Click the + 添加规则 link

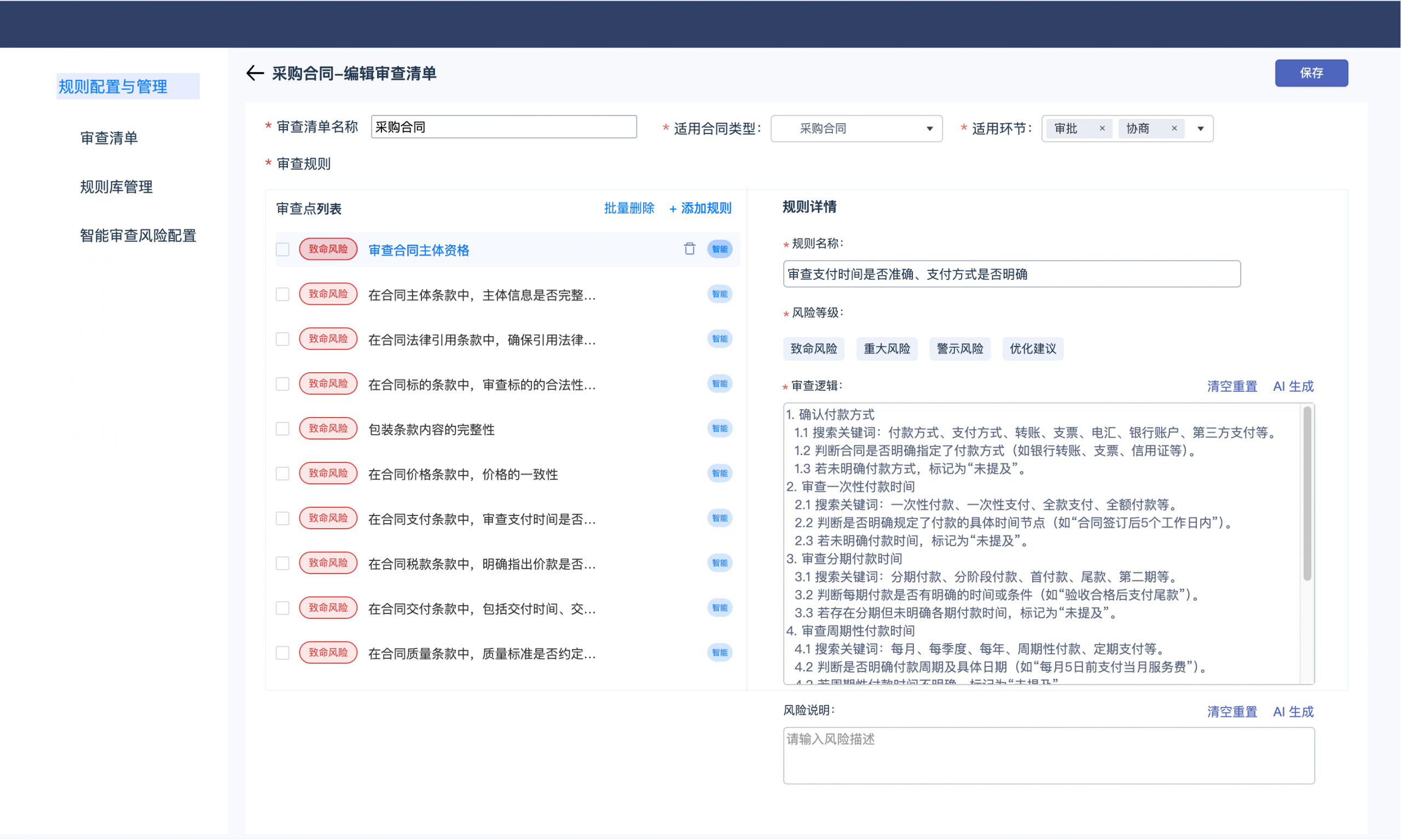pos(700,208)
